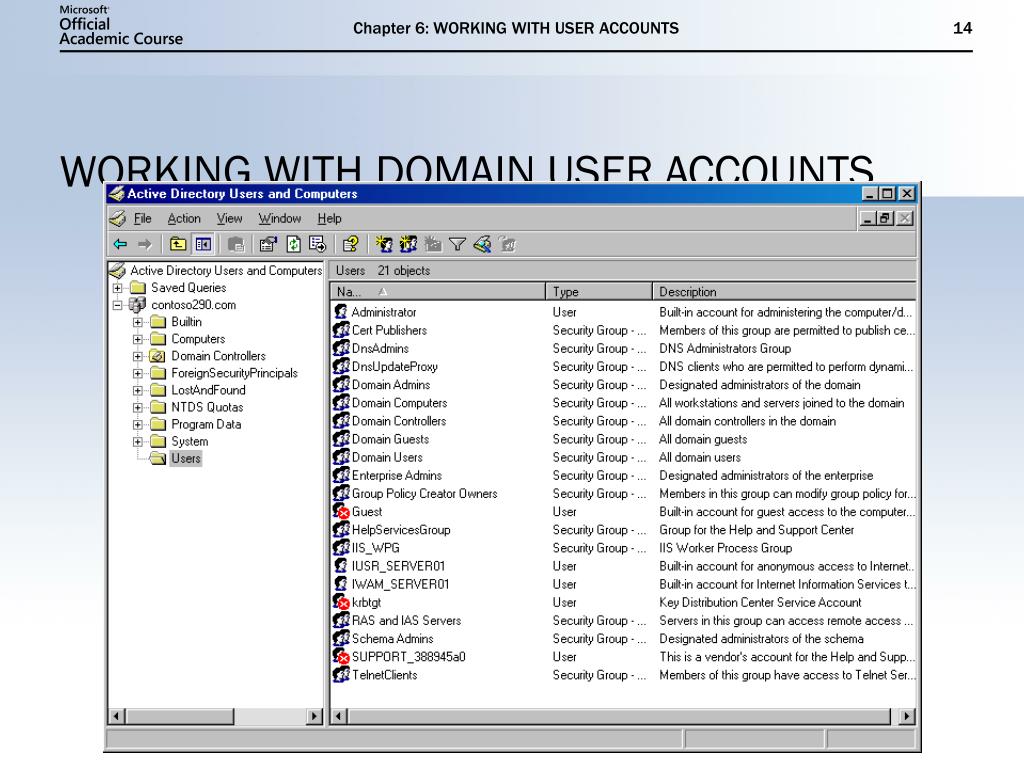Open the Window menu
Viewport: 1024px width, 768px height.
[x=280, y=218]
